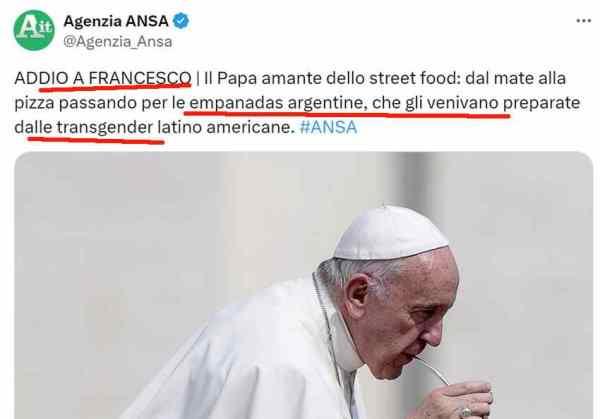Click the red underline beneath ADDIO A FRANCESCO
The width and height of the screenshot is (600, 419).
115,88
